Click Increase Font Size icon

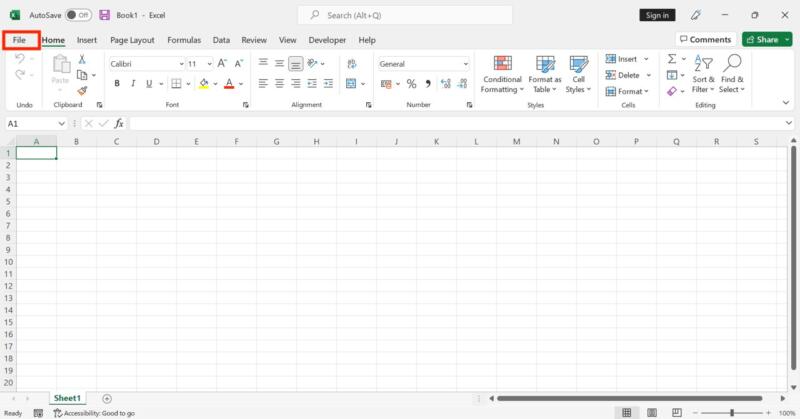(x=221, y=63)
